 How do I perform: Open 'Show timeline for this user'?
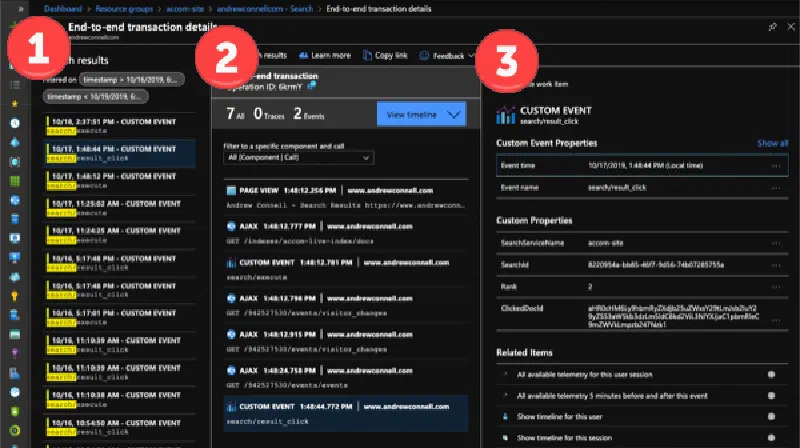point(560,417)
